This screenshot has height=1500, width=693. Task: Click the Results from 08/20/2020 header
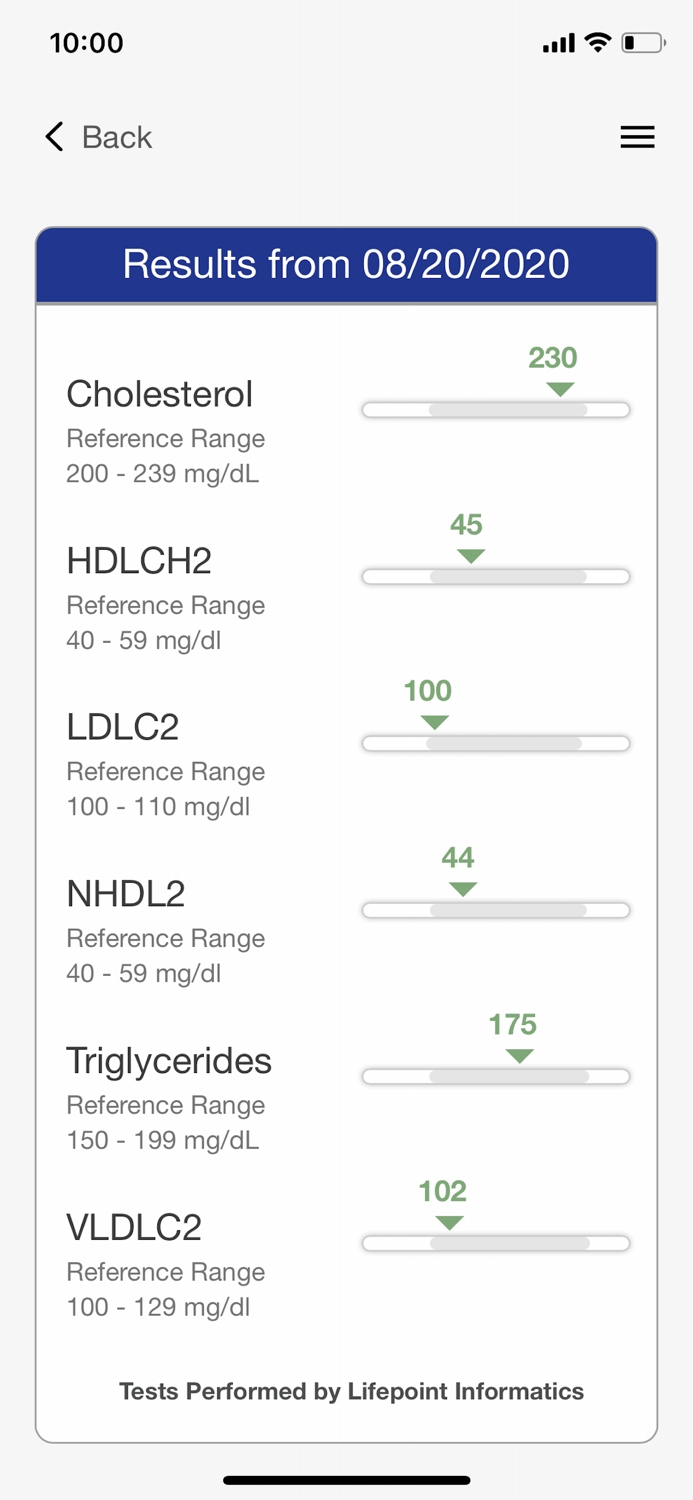tap(346, 264)
